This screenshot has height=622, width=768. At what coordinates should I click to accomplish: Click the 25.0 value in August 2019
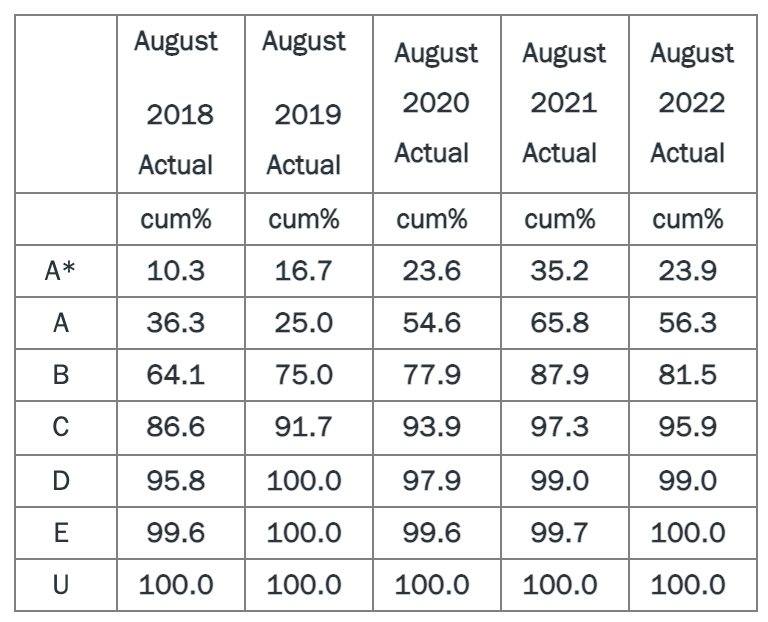(304, 323)
